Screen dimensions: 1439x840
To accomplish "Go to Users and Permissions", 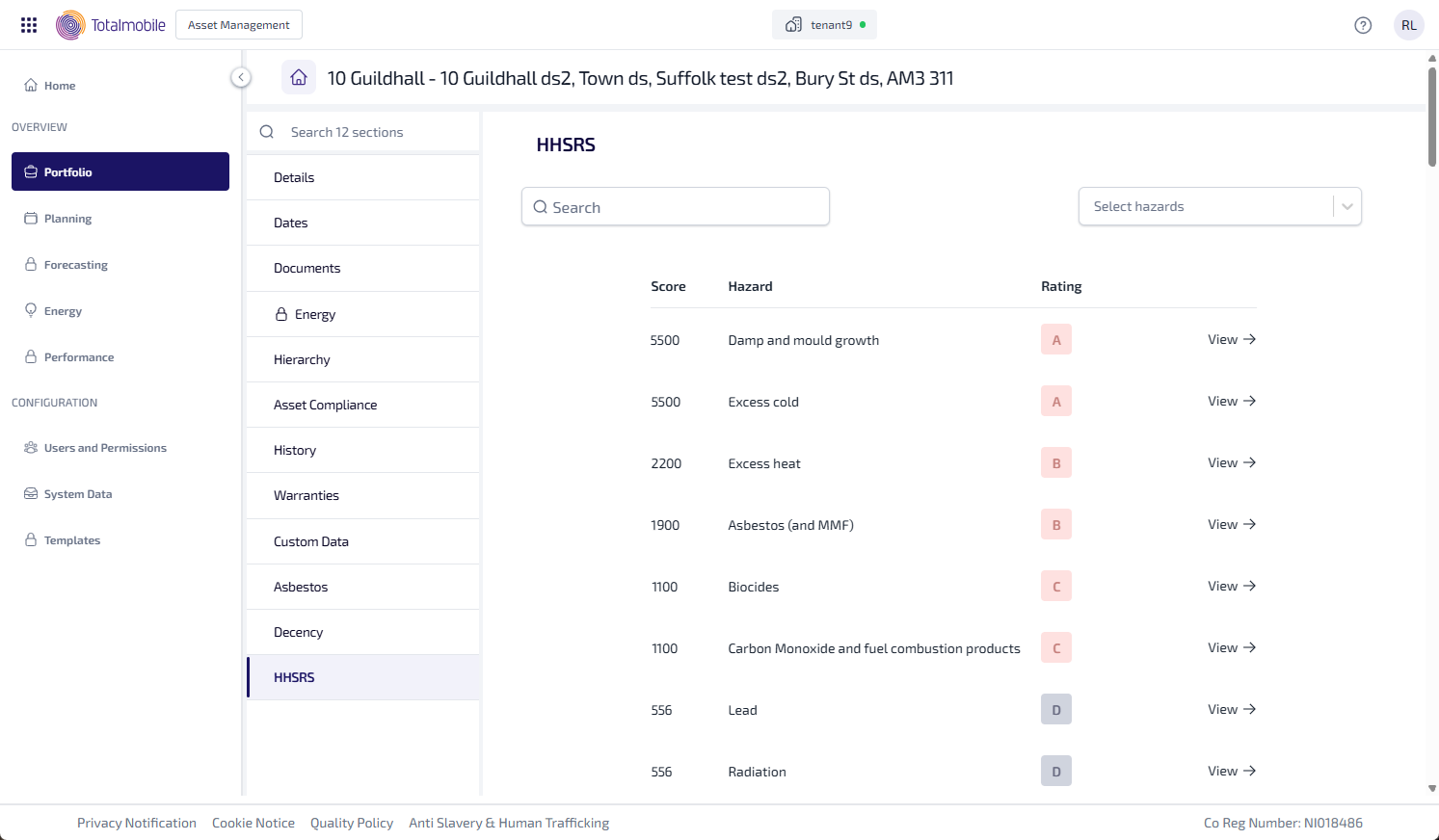I will [x=105, y=448].
